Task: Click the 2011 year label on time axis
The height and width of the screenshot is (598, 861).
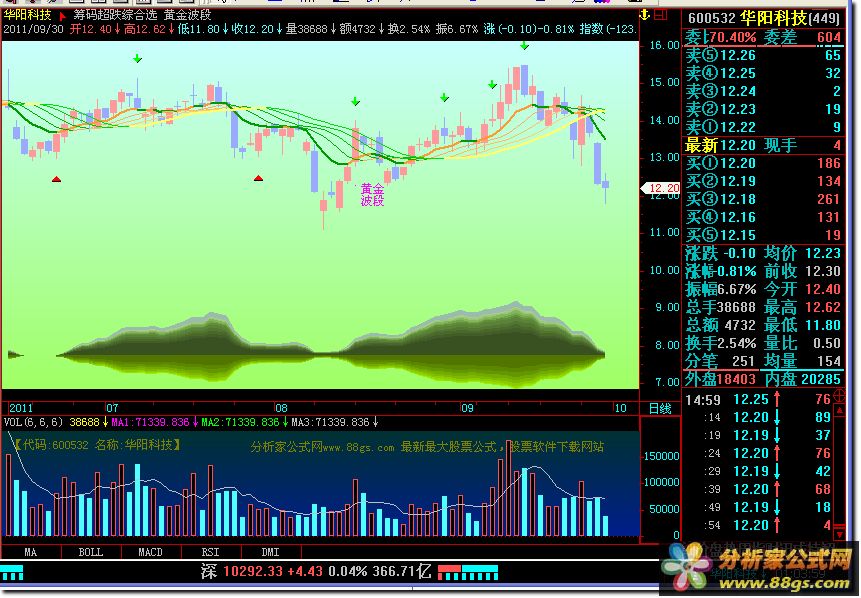Action: coord(21,408)
